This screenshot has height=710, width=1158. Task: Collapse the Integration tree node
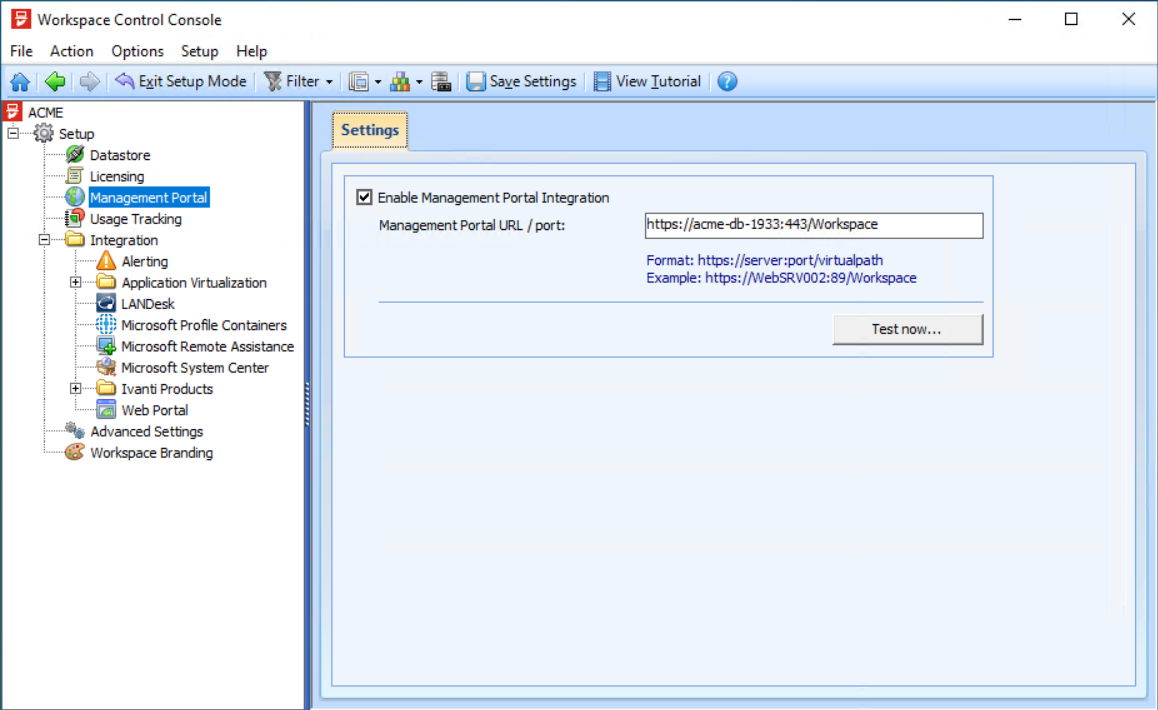[44, 240]
